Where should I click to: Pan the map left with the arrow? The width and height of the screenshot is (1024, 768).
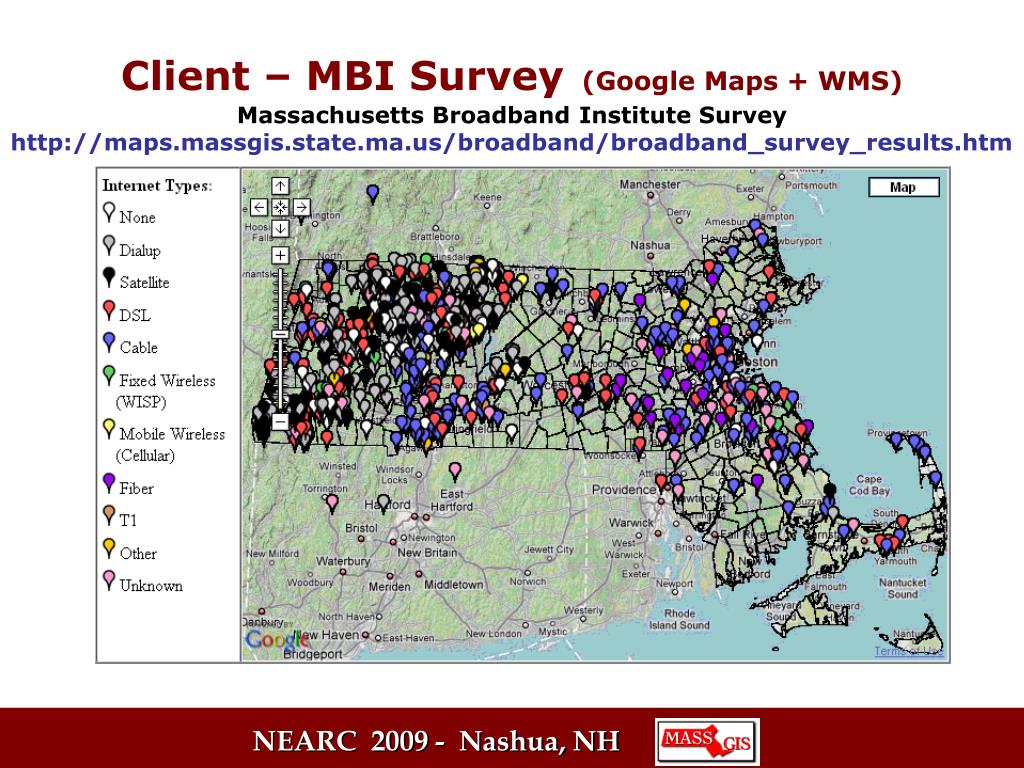(259, 208)
